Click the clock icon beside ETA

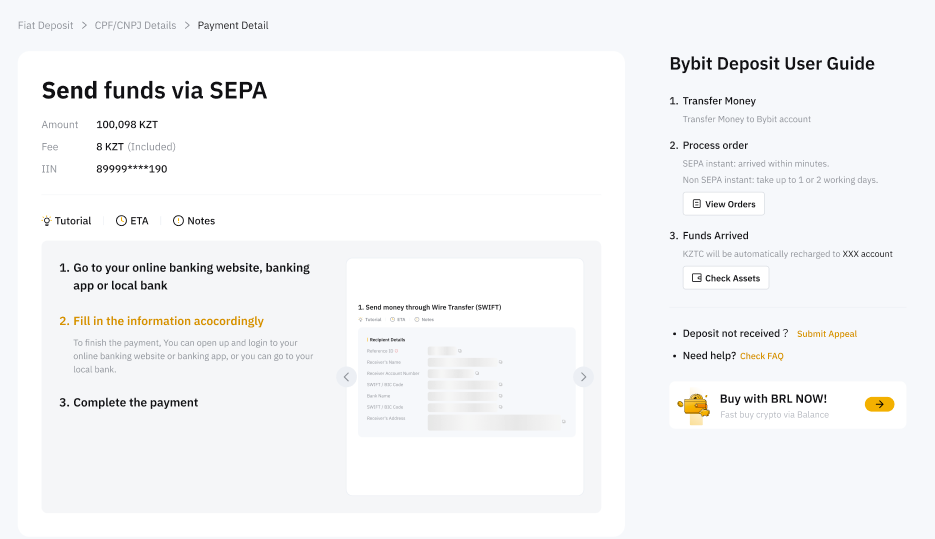(121, 221)
